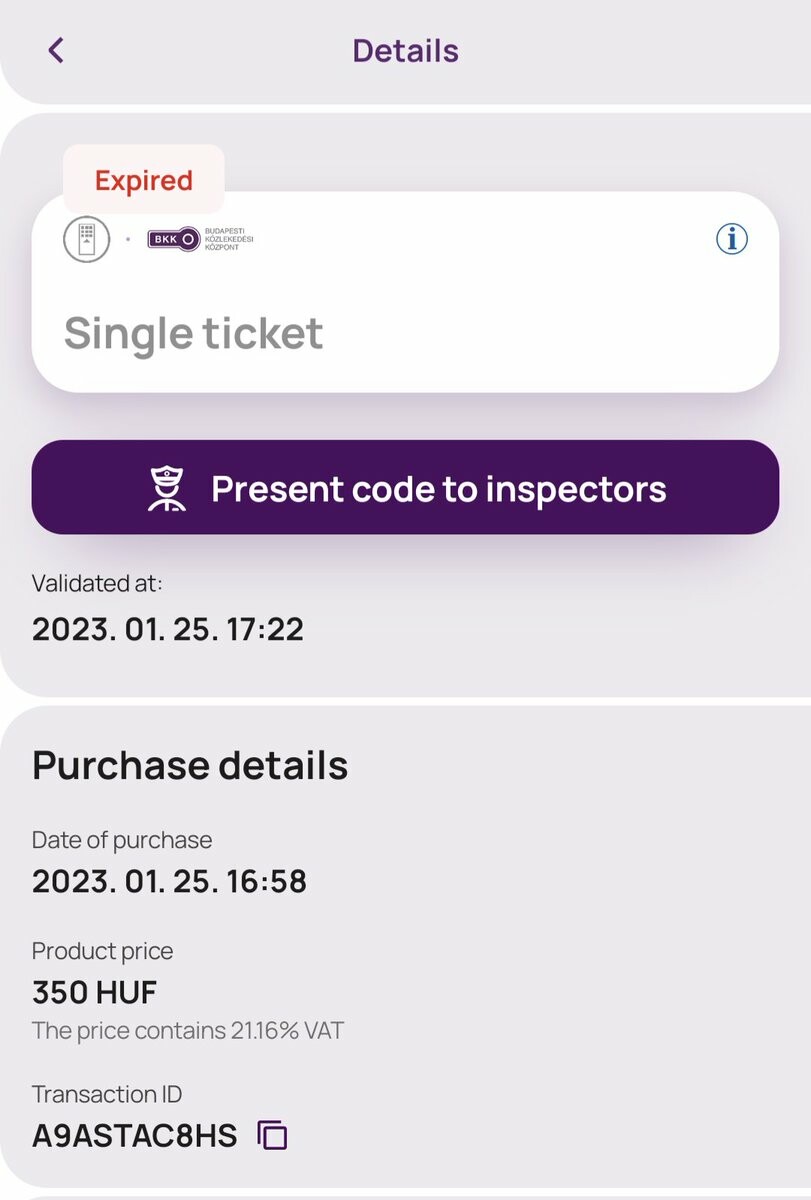Tap the Purchase details heading
Viewport: 811px width, 1200px height.
190,765
